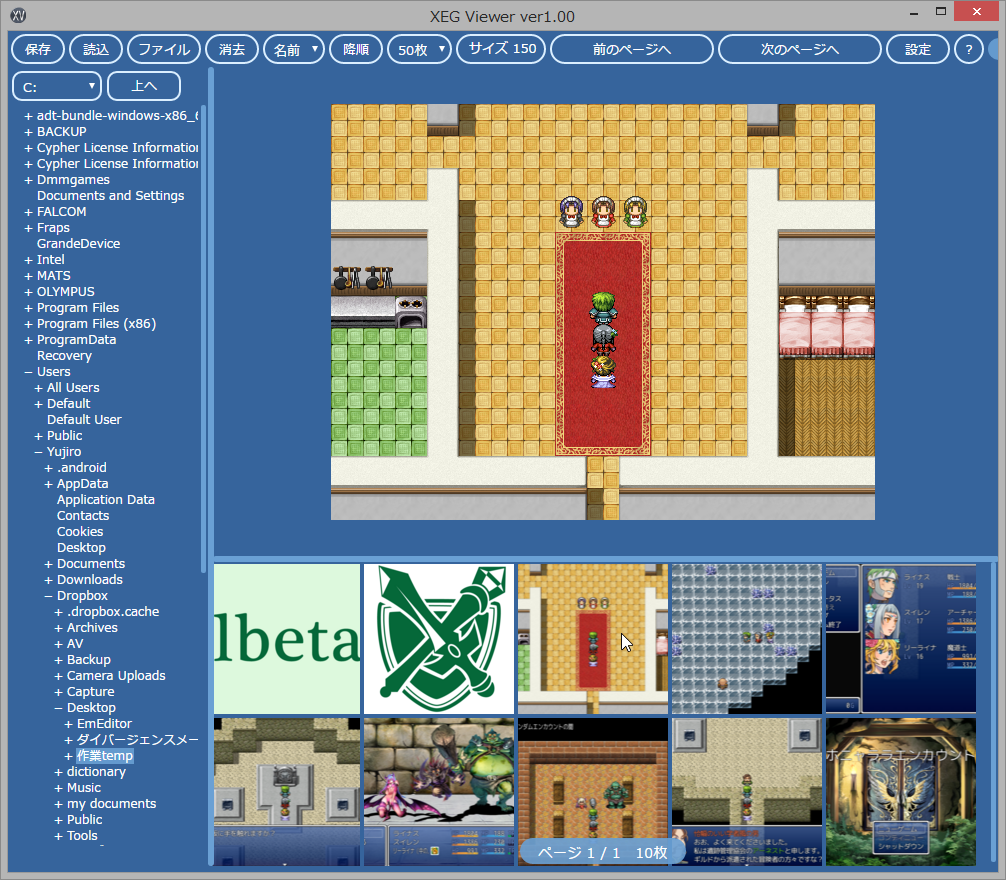Expand the Archives folder
The width and height of the screenshot is (1006, 880).
tap(59, 628)
